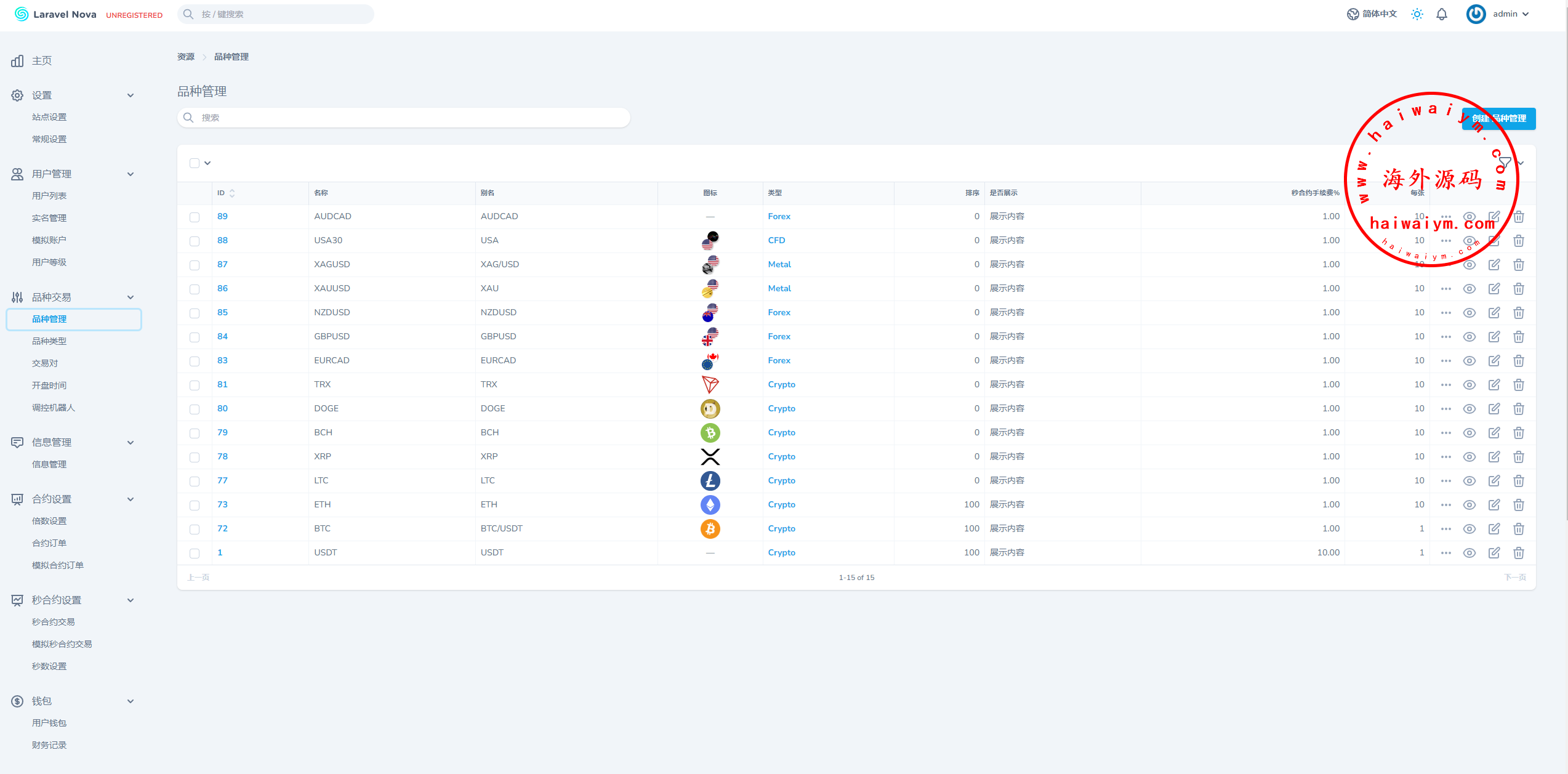Toggle the light theme sun icon
The image size is (1568, 774).
(1417, 14)
